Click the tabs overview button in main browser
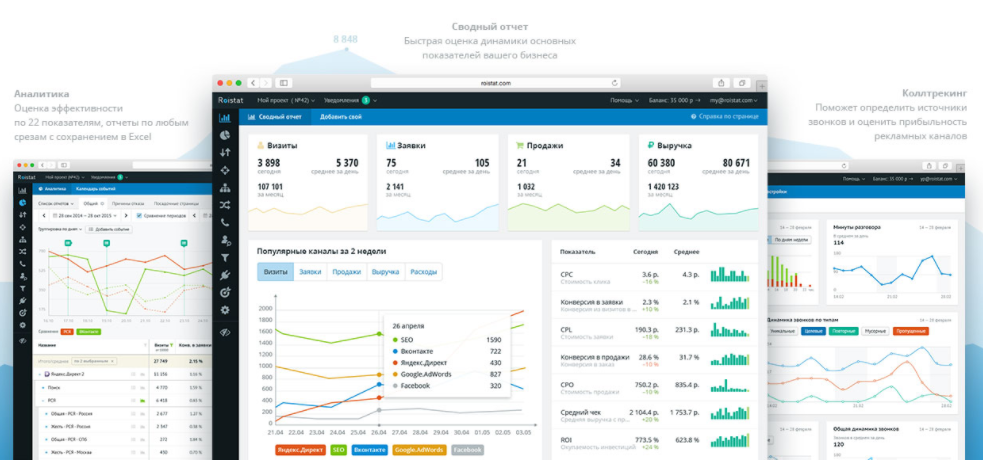The image size is (983, 460). (741, 83)
